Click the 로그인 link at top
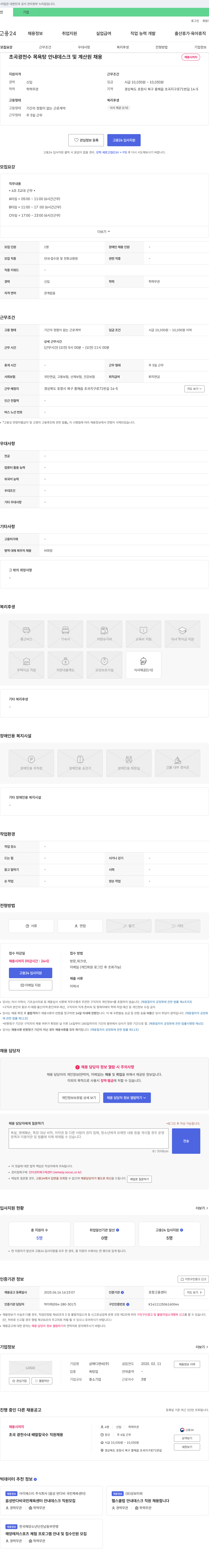The width and height of the screenshot is (209, 1568). (x=195, y=21)
